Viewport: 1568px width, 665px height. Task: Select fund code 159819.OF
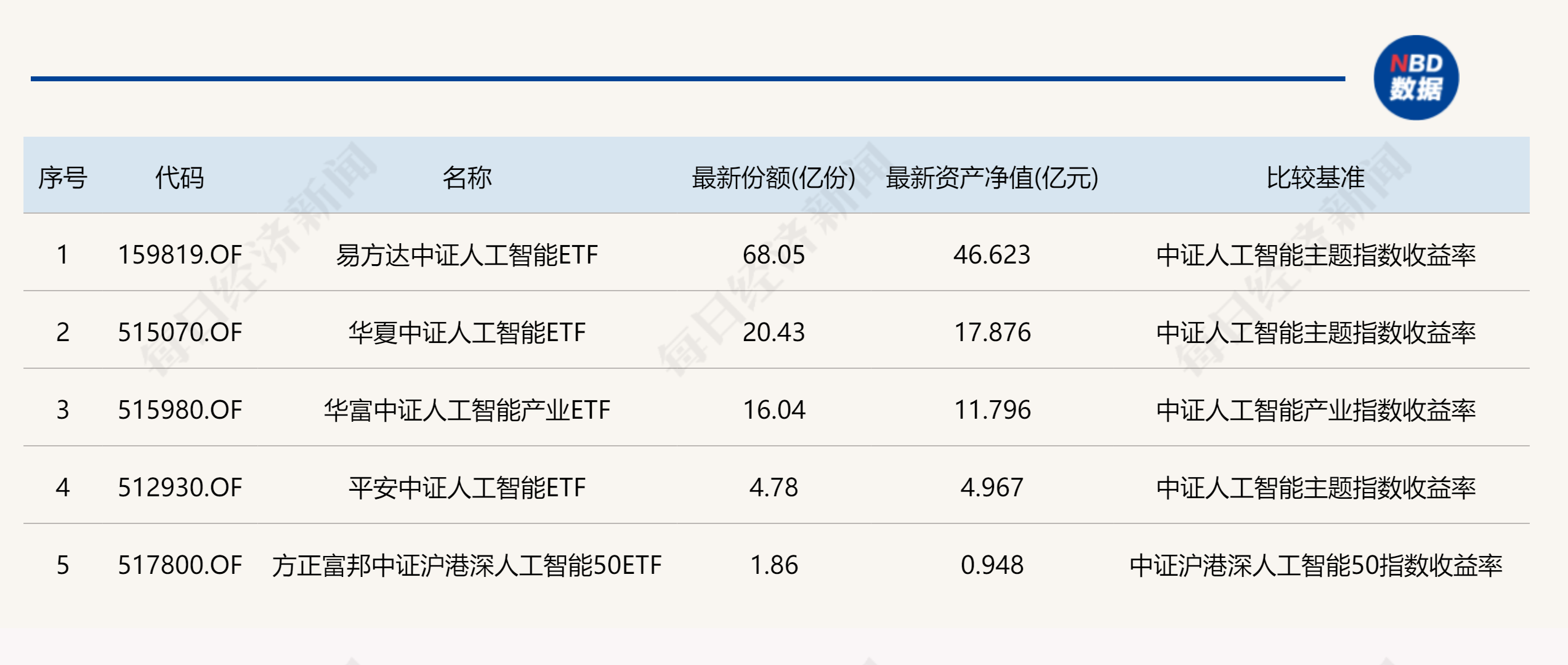tap(180, 254)
